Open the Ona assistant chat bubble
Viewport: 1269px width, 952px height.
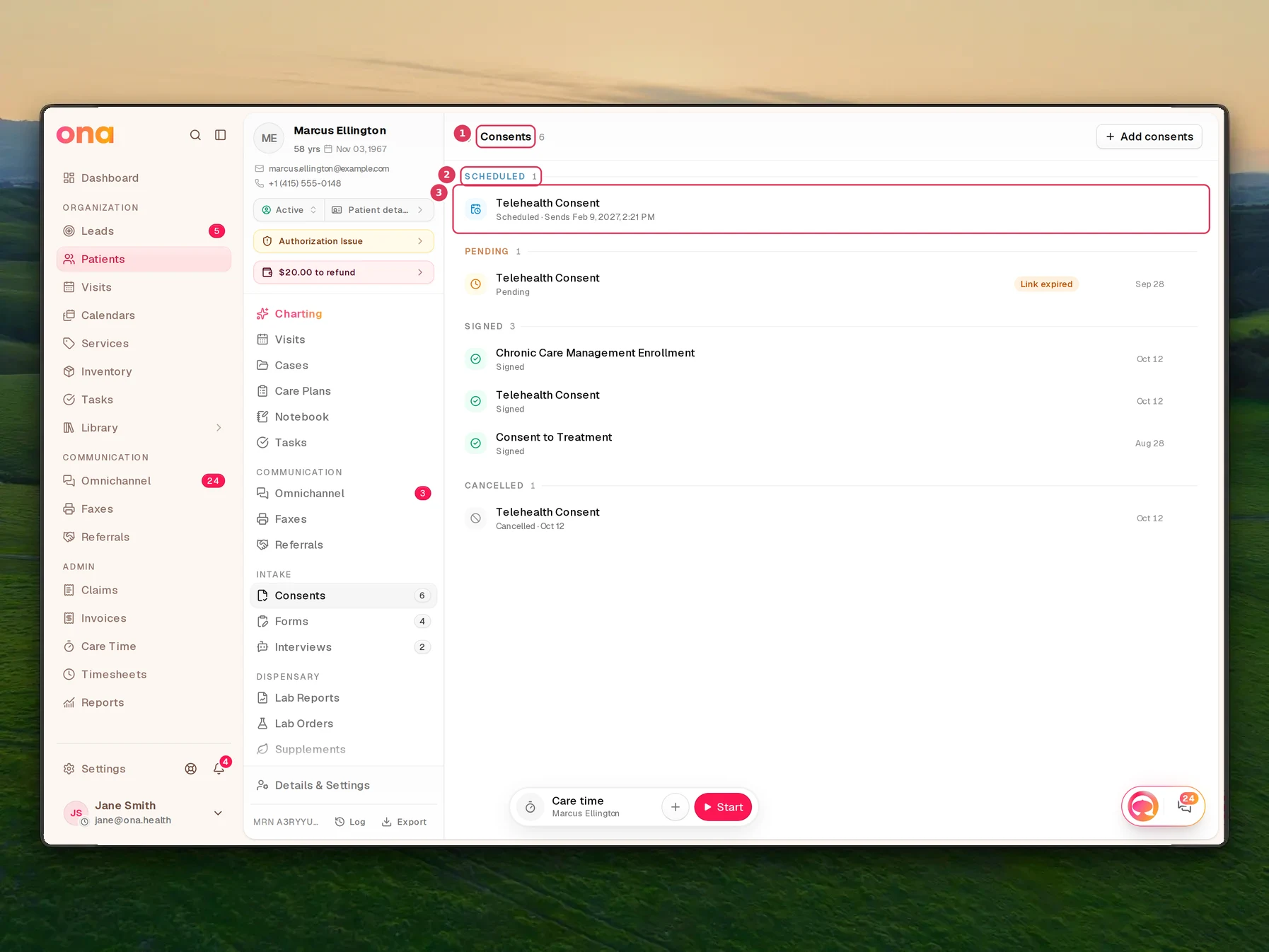click(x=1143, y=806)
